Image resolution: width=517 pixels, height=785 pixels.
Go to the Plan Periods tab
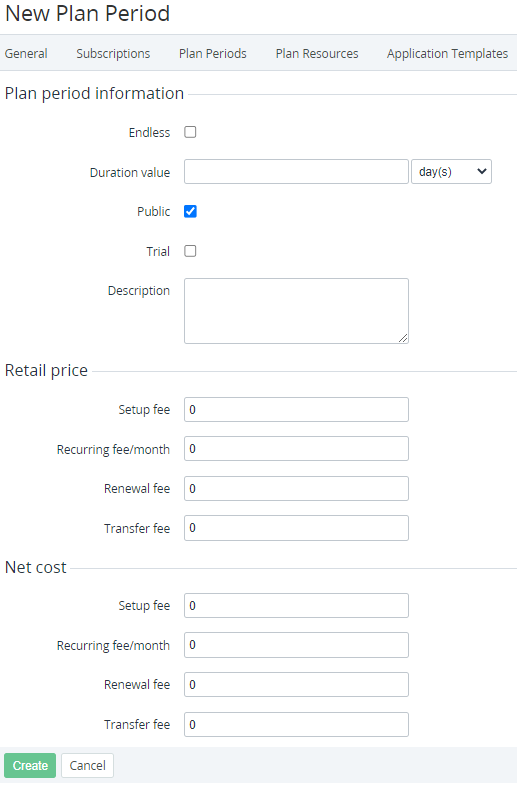pyautogui.click(x=213, y=54)
